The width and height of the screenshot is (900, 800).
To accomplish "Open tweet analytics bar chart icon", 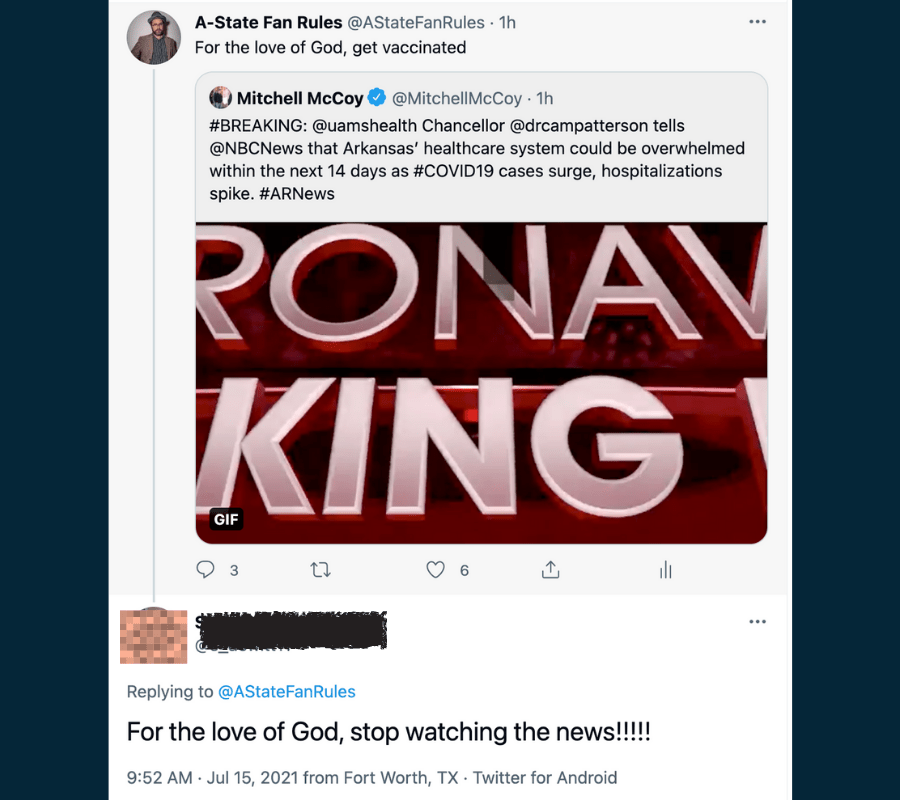I will [665, 570].
